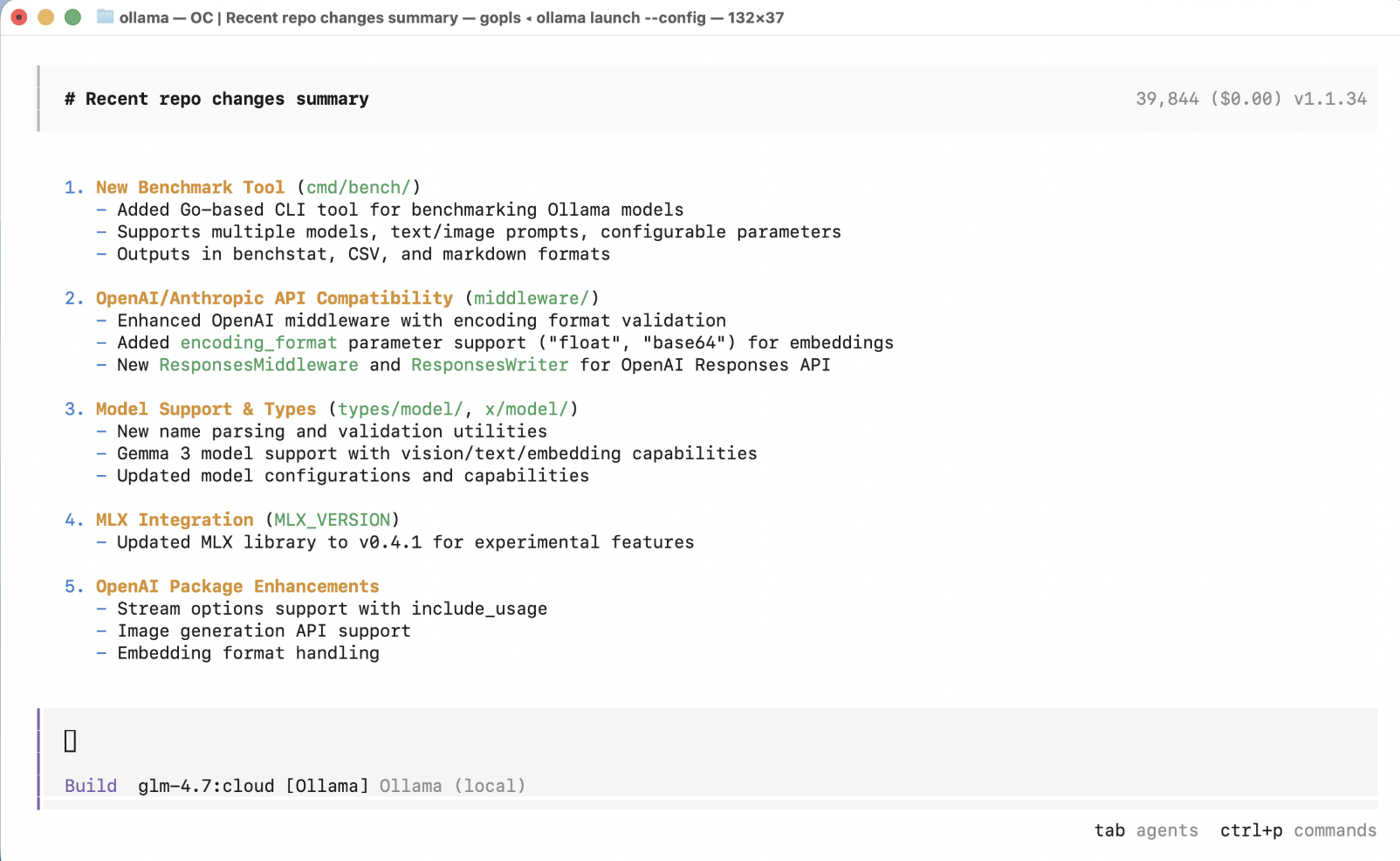Click line "Enhanced OpenAI middleware with encoding format validation"
The height and width of the screenshot is (861, 1400).
422,320
